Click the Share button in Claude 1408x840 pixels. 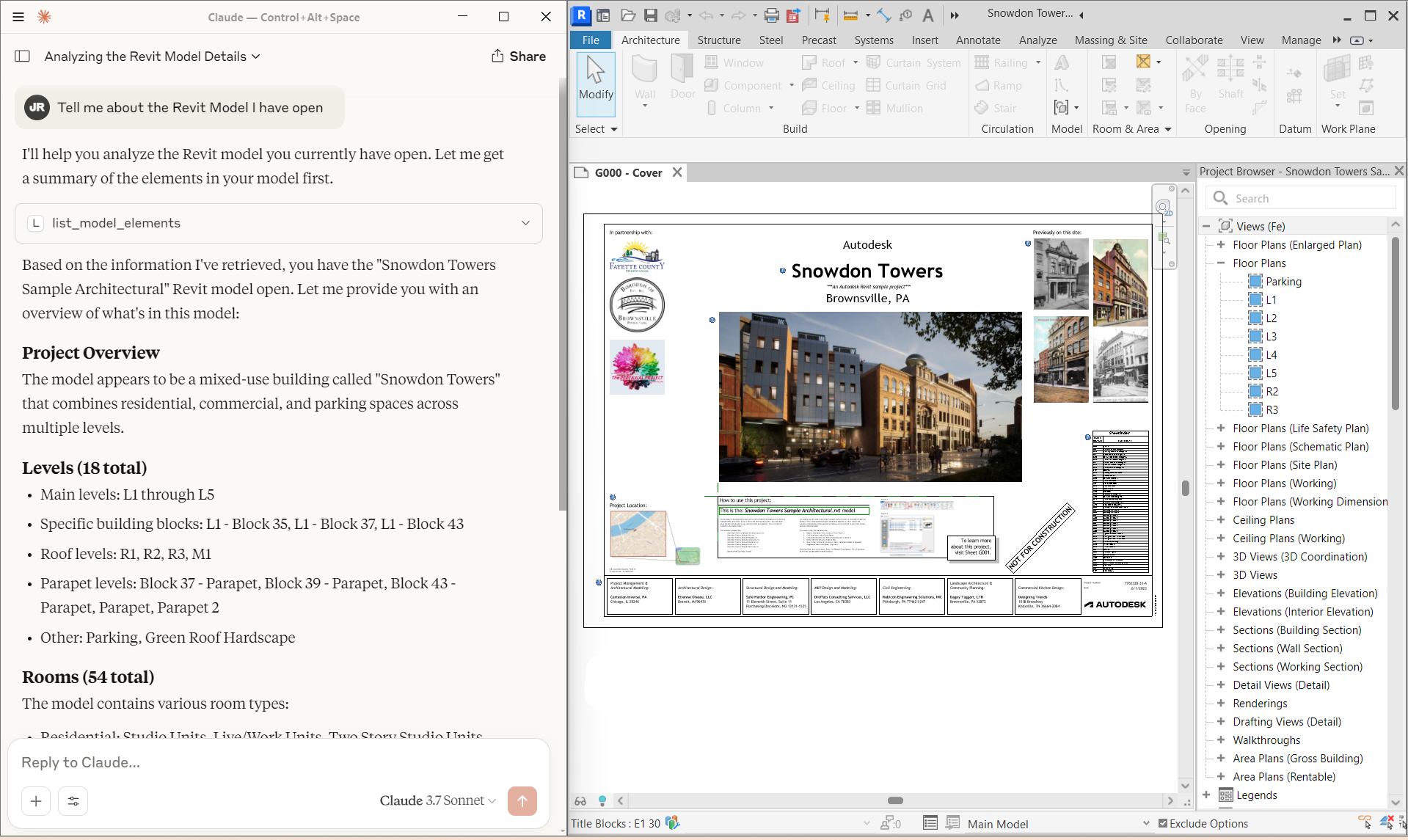click(x=519, y=56)
